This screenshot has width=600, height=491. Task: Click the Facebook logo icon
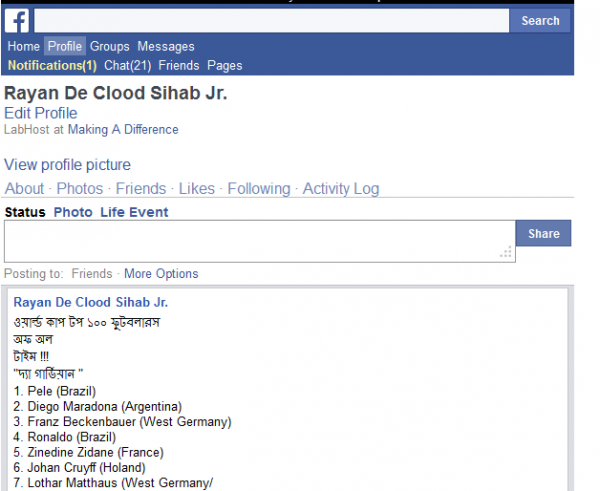[17, 20]
